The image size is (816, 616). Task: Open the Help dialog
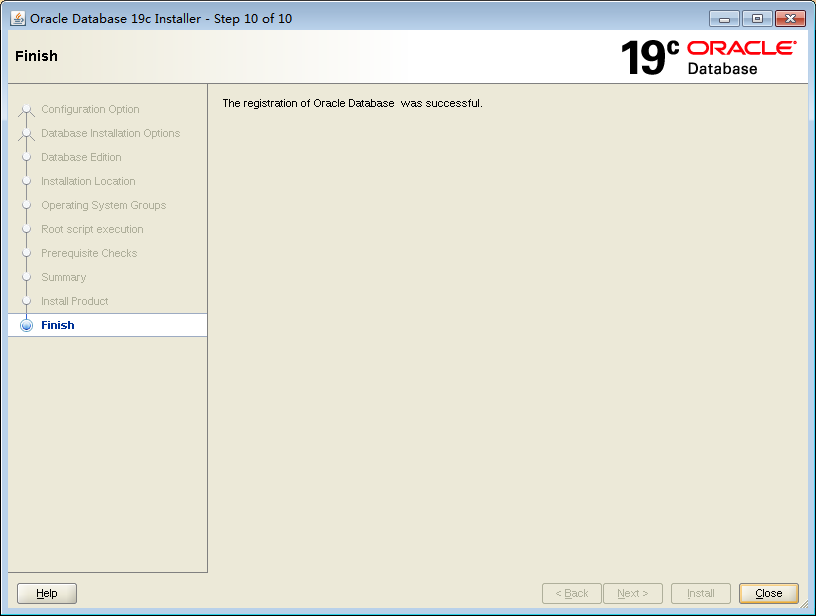(x=46, y=593)
